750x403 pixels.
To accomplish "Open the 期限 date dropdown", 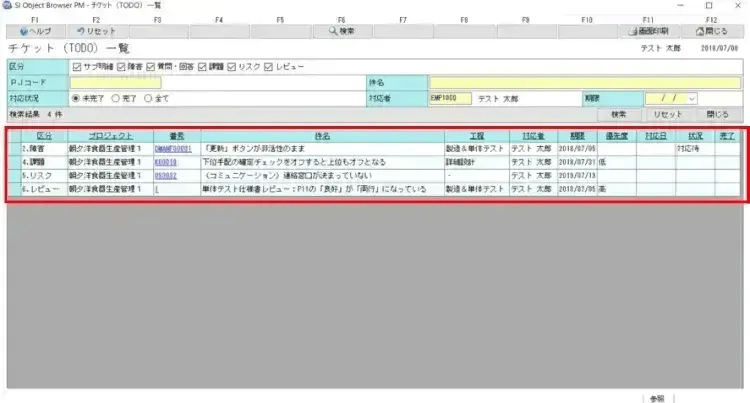I will (x=690, y=98).
